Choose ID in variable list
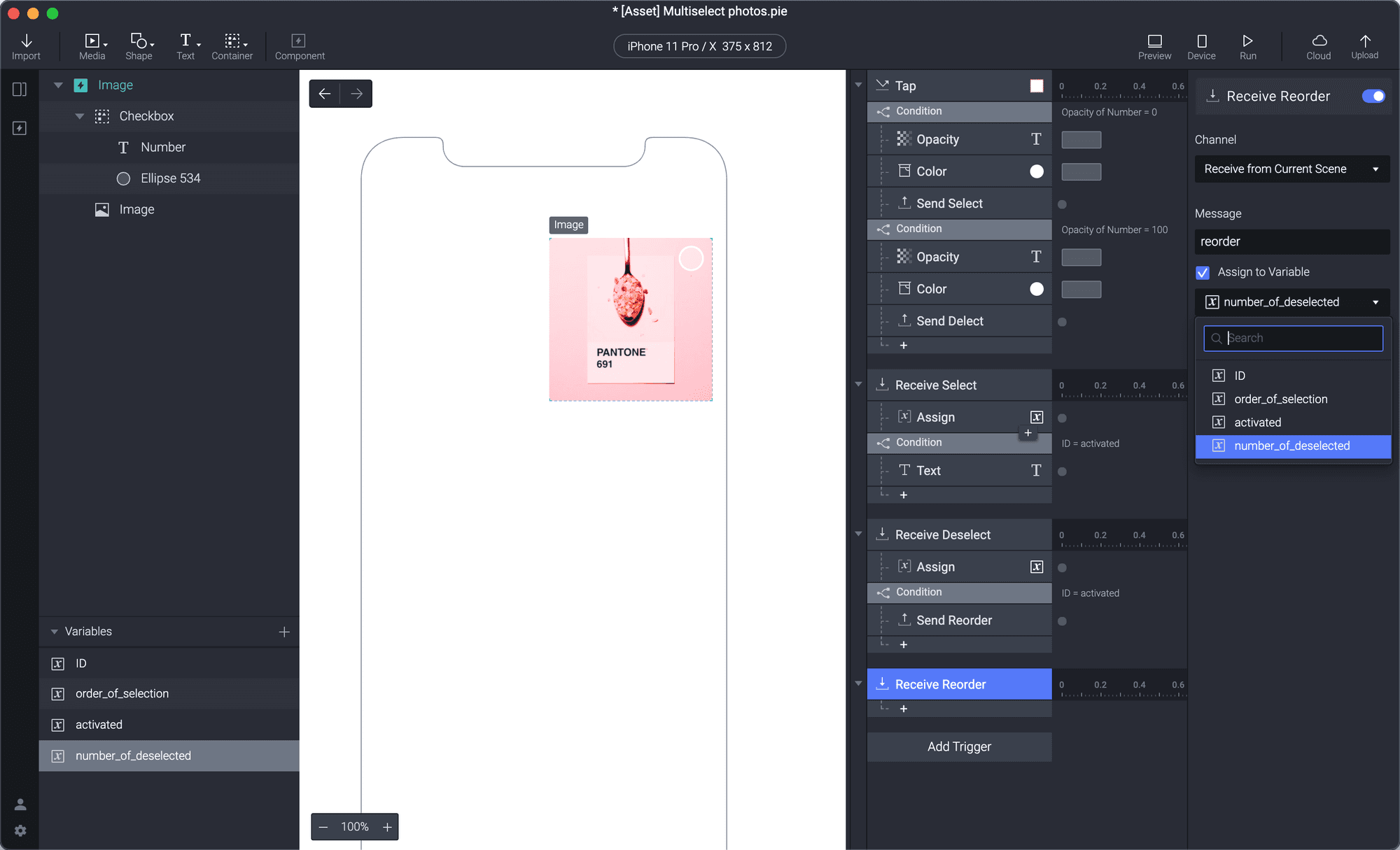Image resolution: width=1400 pixels, height=850 pixels. click(1293, 376)
